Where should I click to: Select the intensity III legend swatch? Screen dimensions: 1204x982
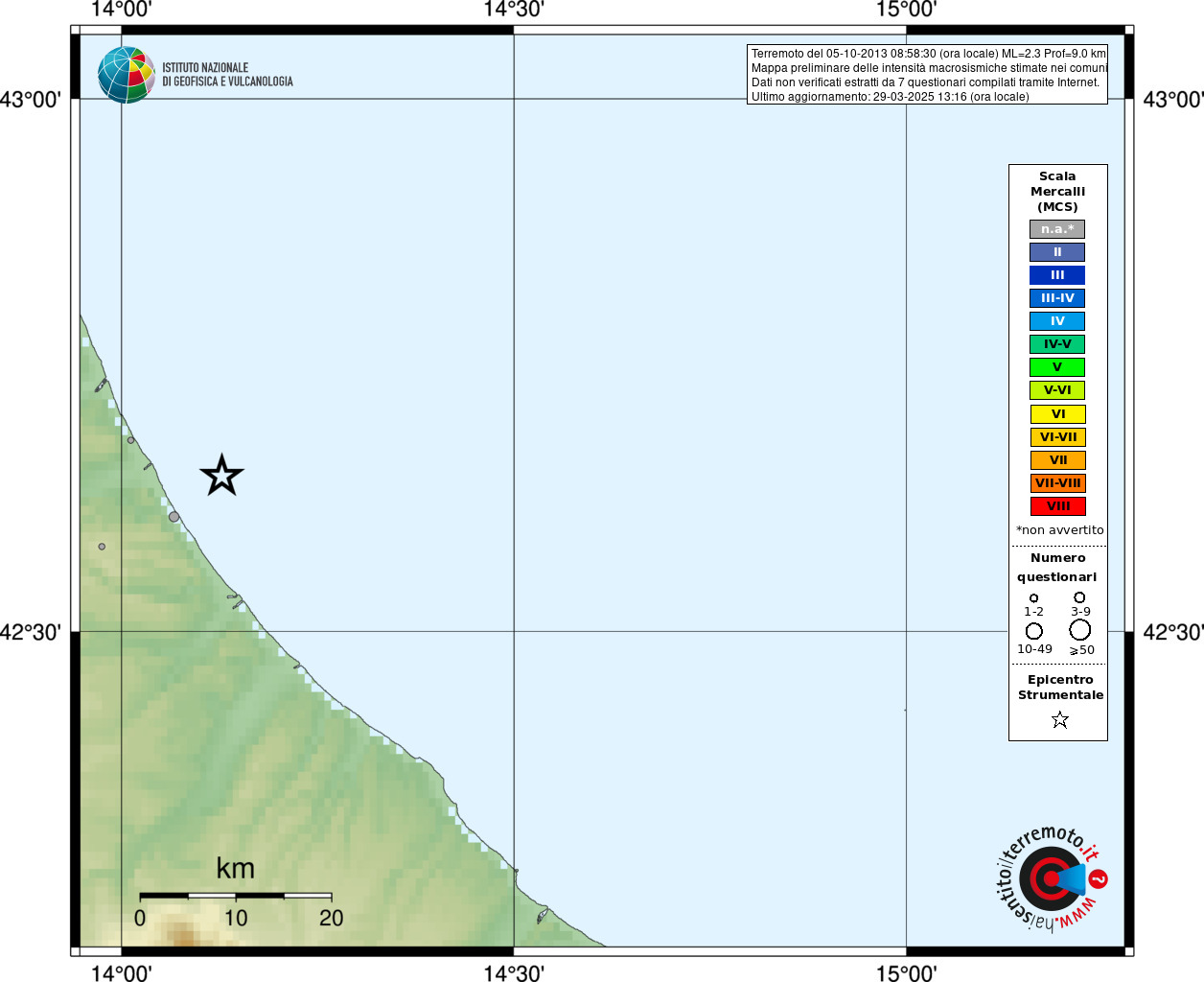[1057, 275]
